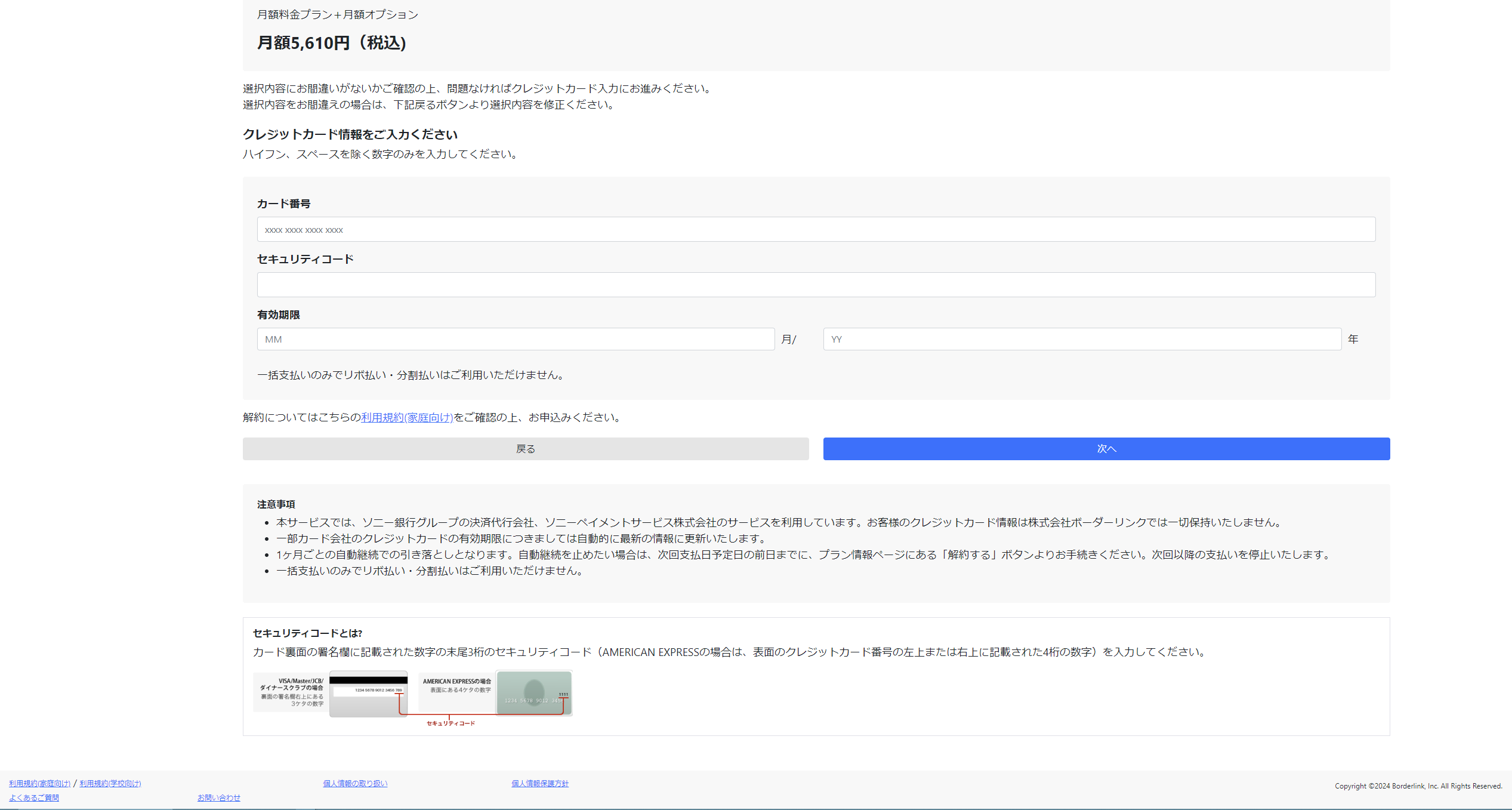Viewport: 1512px width, 810px height.
Task: Click the red セキュリティコード diagram label
Action: (x=450, y=723)
